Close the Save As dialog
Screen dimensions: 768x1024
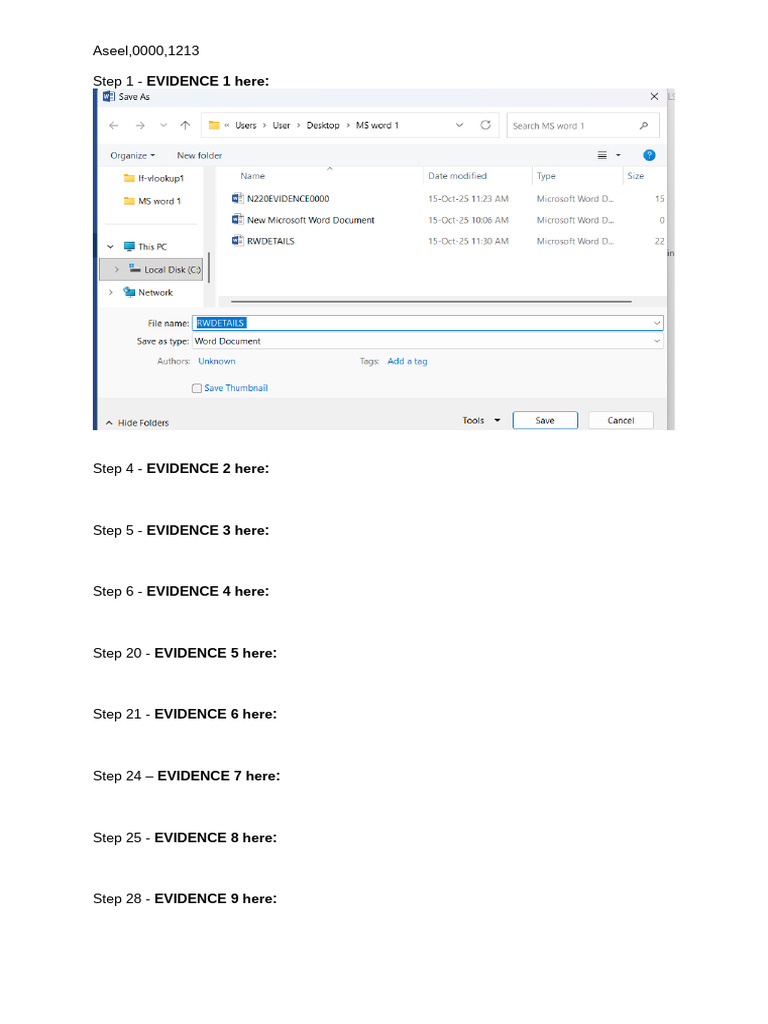654,97
